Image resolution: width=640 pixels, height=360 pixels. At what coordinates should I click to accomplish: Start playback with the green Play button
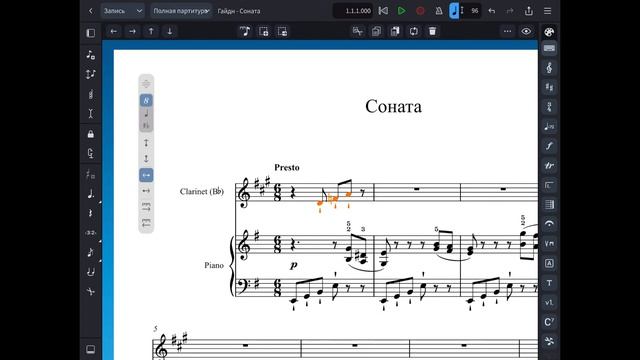click(402, 11)
